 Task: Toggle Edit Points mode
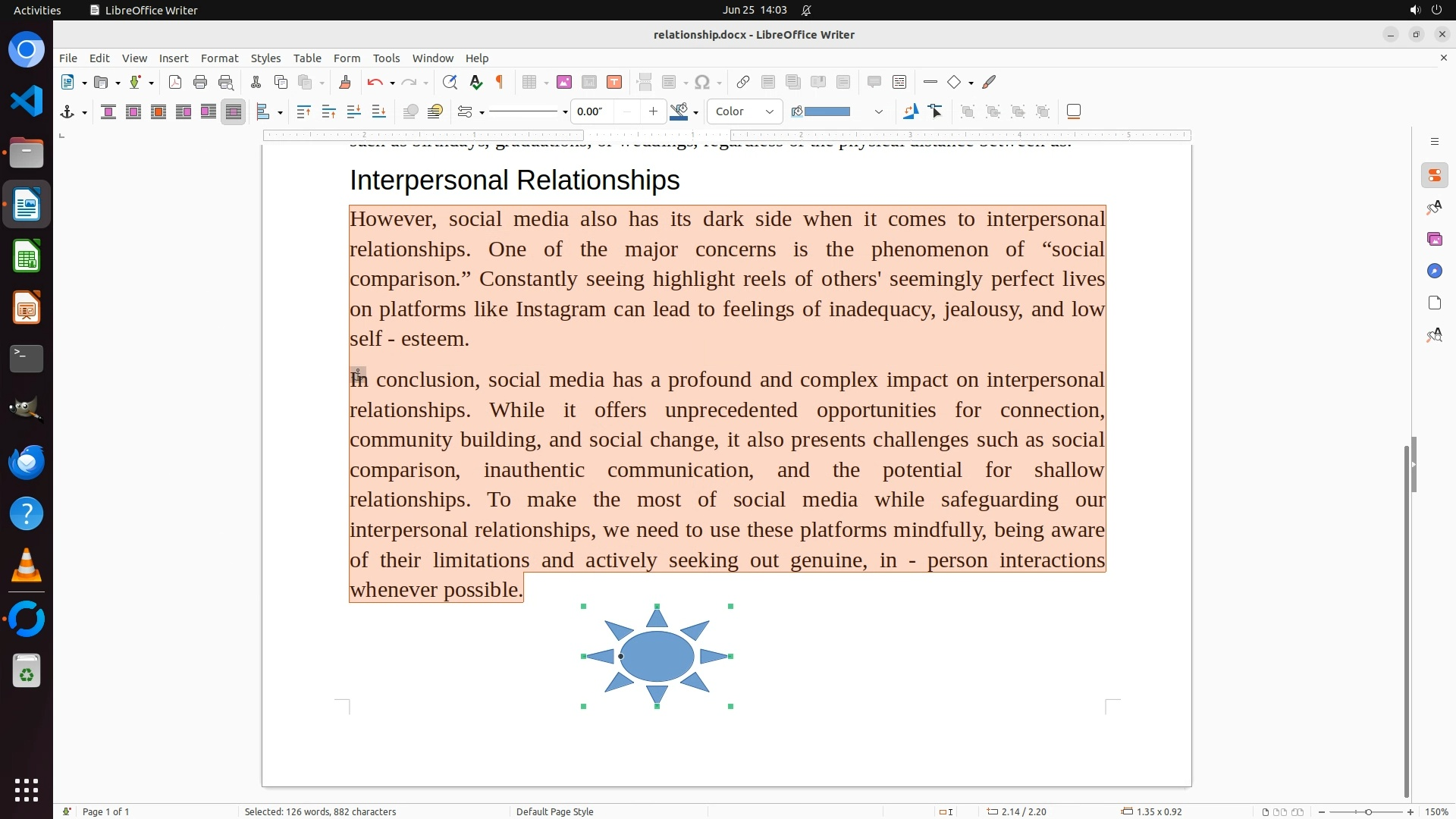coord(936,112)
